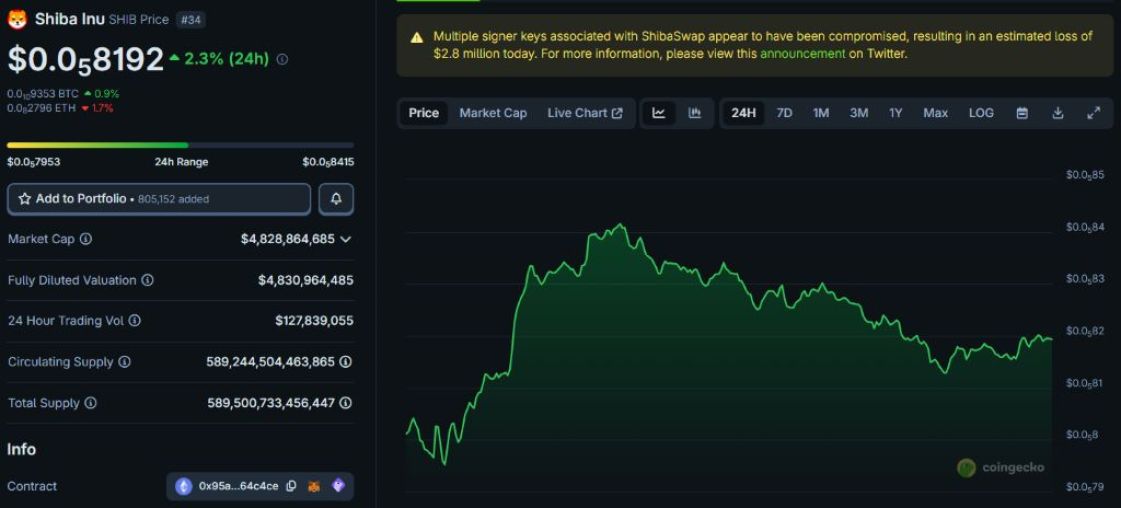Download chart data icon
The height and width of the screenshot is (508, 1121).
tap(1058, 113)
